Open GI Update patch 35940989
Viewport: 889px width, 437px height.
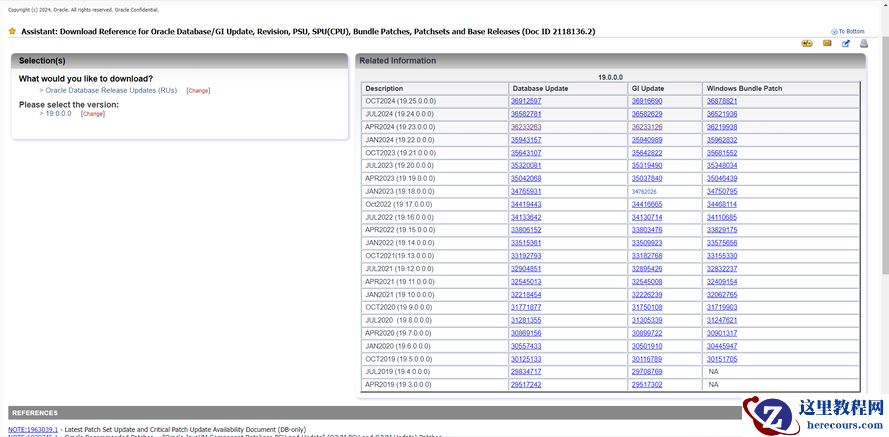pyautogui.click(x=647, y=140)
